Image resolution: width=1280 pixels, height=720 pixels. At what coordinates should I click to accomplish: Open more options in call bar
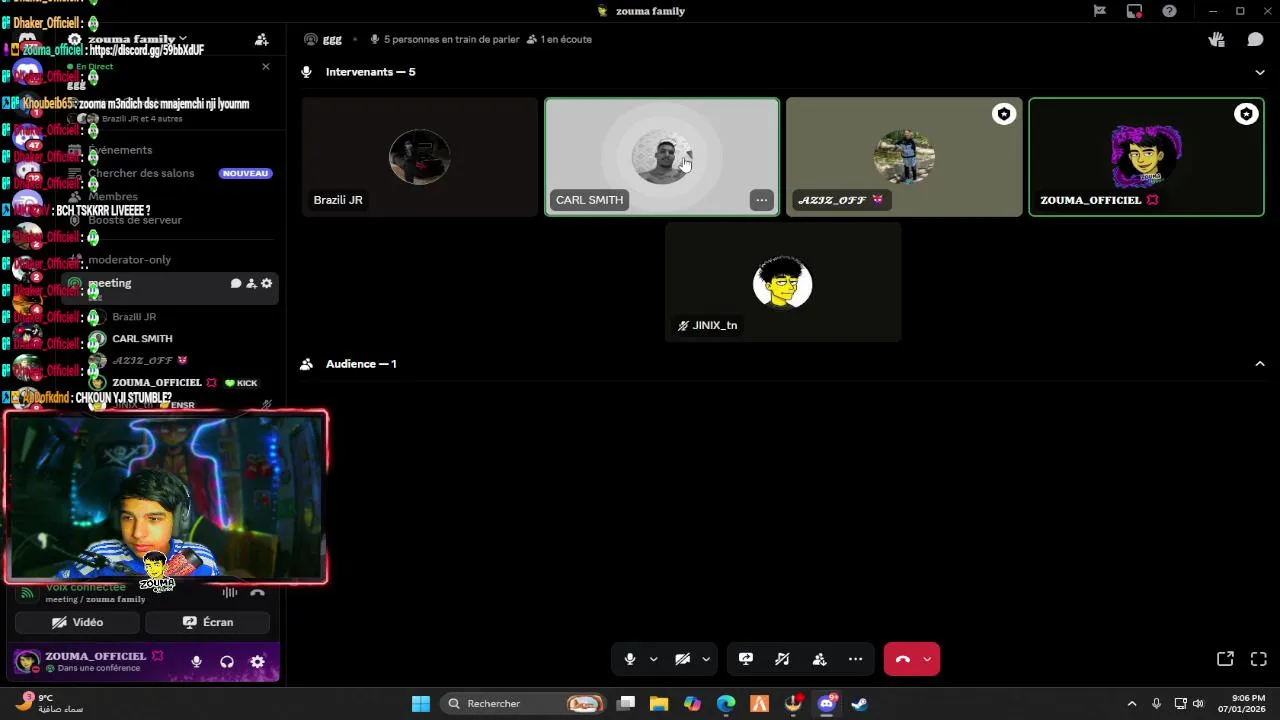[x=855, y=659]
